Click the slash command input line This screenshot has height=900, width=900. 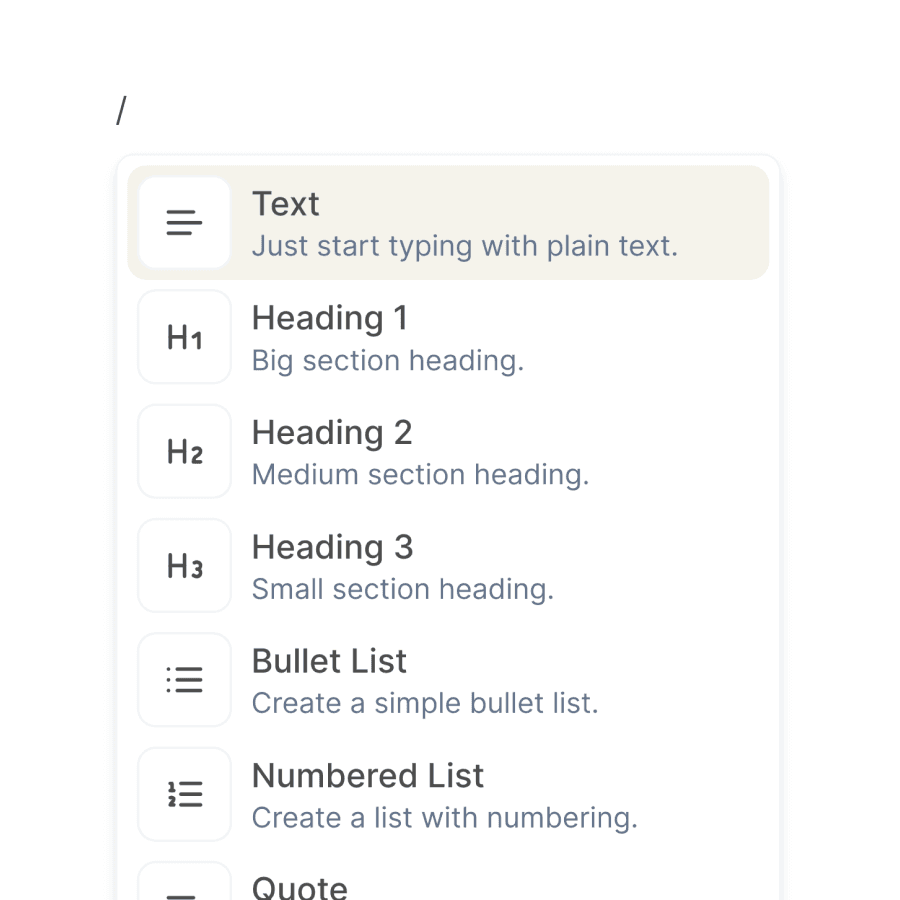[450, 112]
